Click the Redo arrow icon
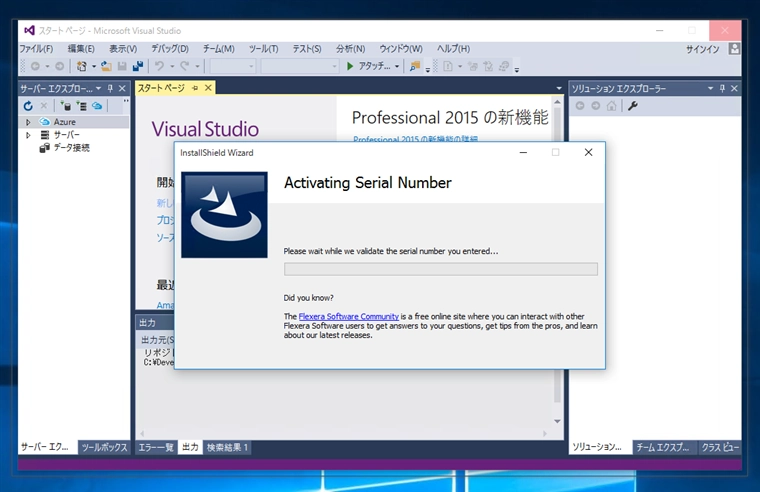This screenshot has height=492, width=760. pos(185,66)
